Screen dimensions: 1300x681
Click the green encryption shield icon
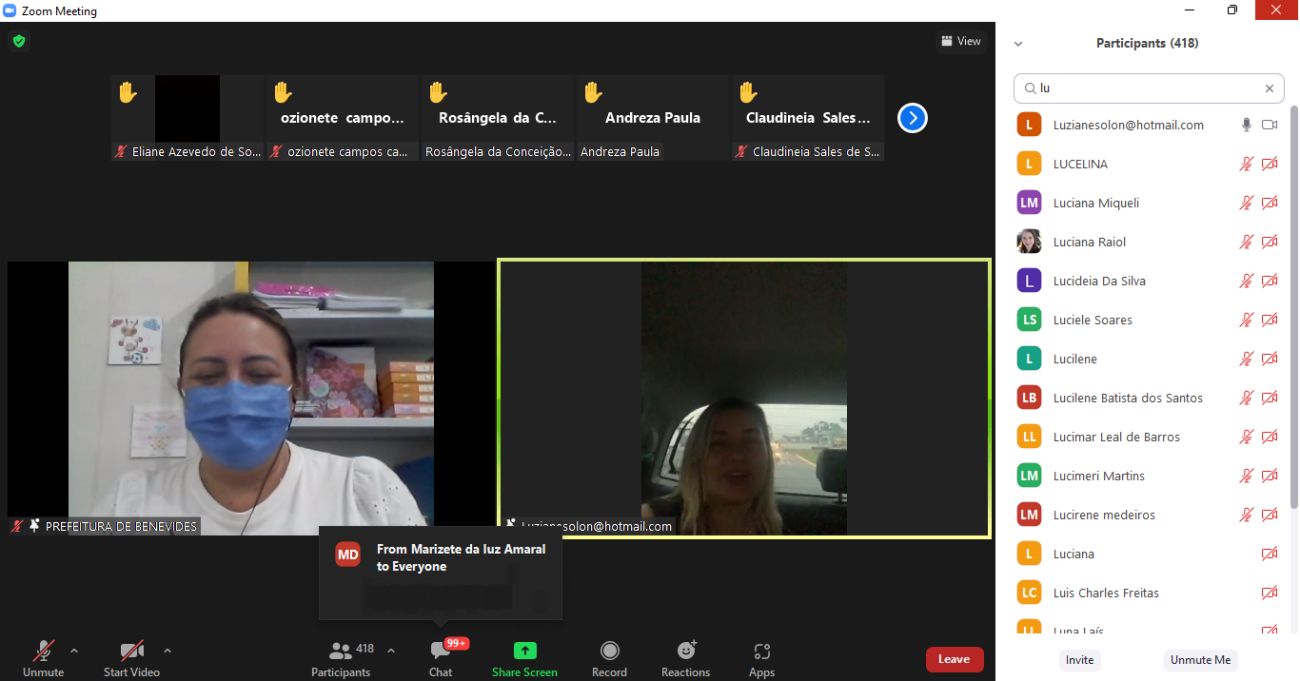(19, 41)
